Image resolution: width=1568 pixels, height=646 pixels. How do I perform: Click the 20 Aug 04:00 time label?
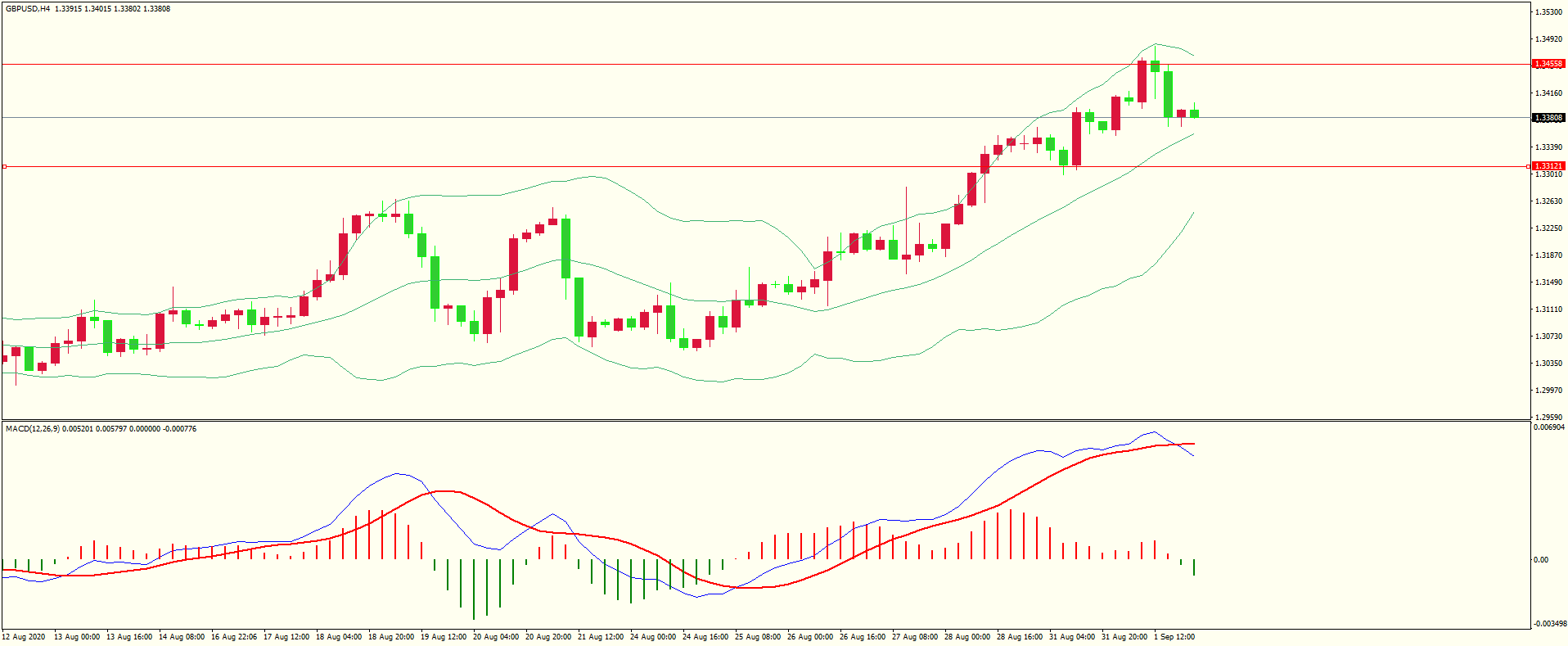[x=496, y=637]
